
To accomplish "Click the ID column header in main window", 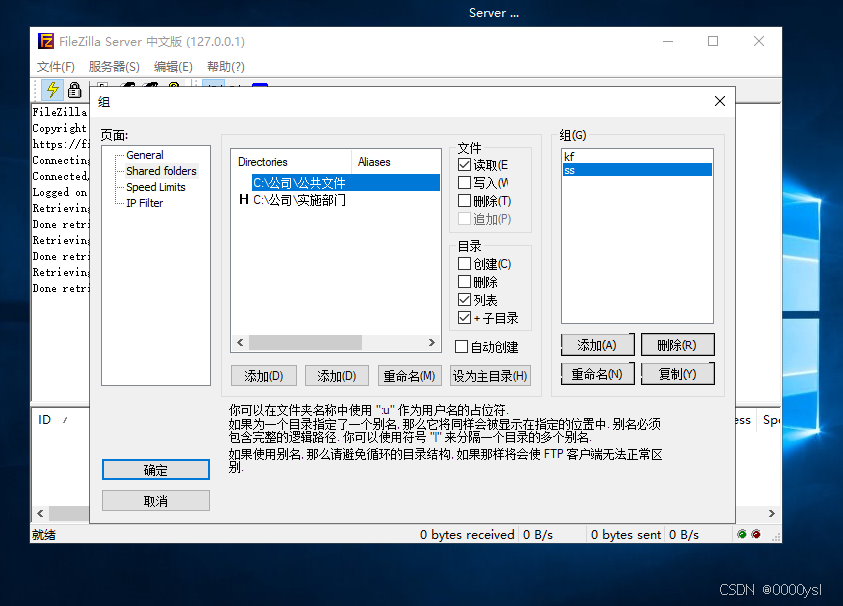I will coord(45,420).
